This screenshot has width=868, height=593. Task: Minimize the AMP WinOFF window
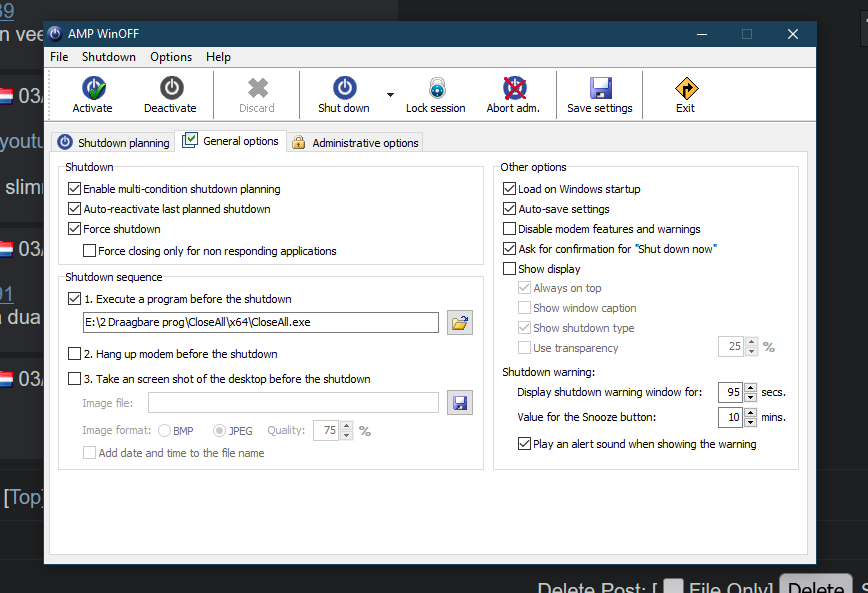[702, 34]
